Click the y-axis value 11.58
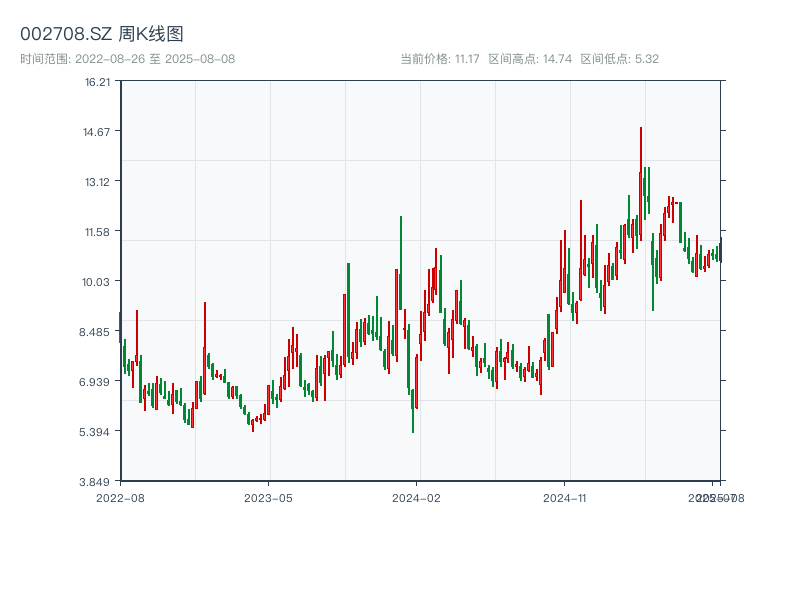The image size is (800, 600). pos(97,232)
